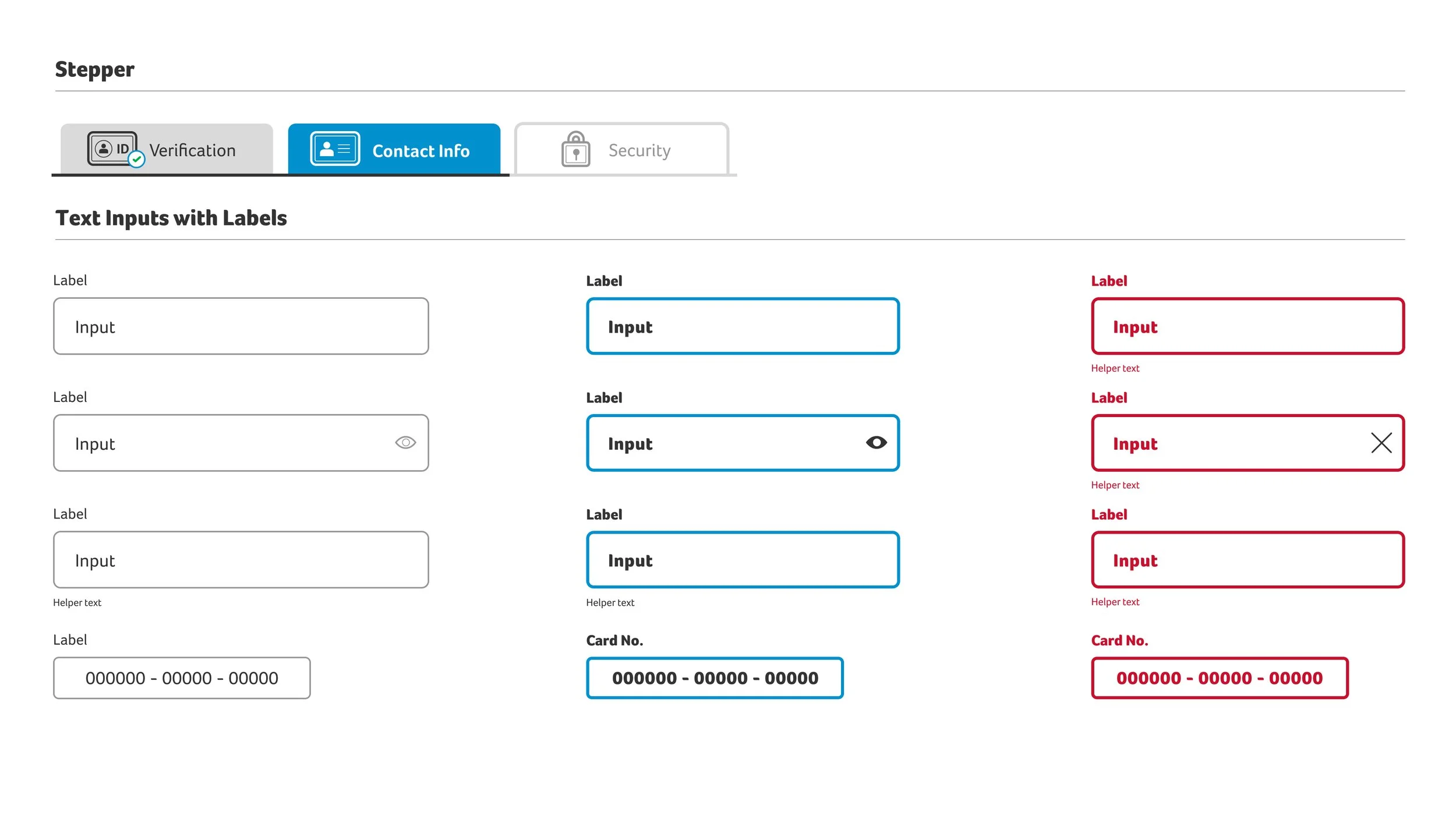Click the blue Card No. number field
Image resolution: width=1456 pixels, height=819 pixels.
point(715,678)
